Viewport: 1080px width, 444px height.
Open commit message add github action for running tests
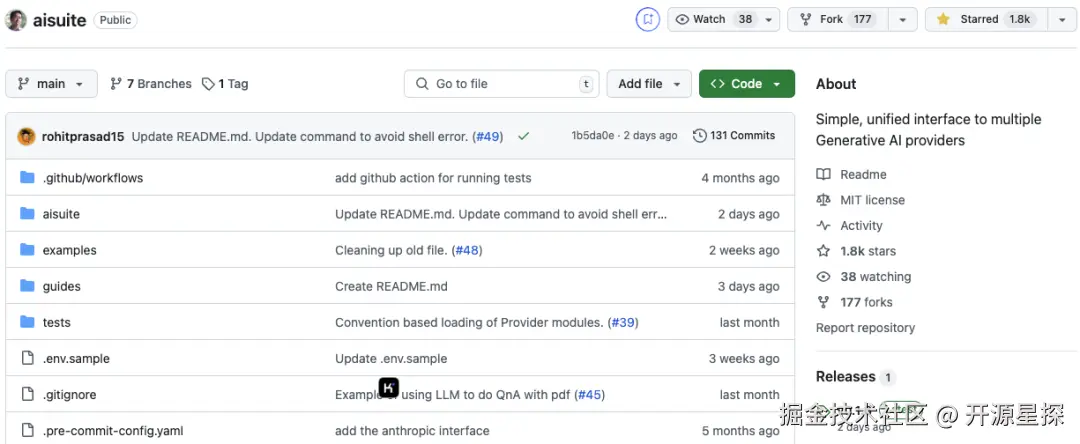click(433, 178)
